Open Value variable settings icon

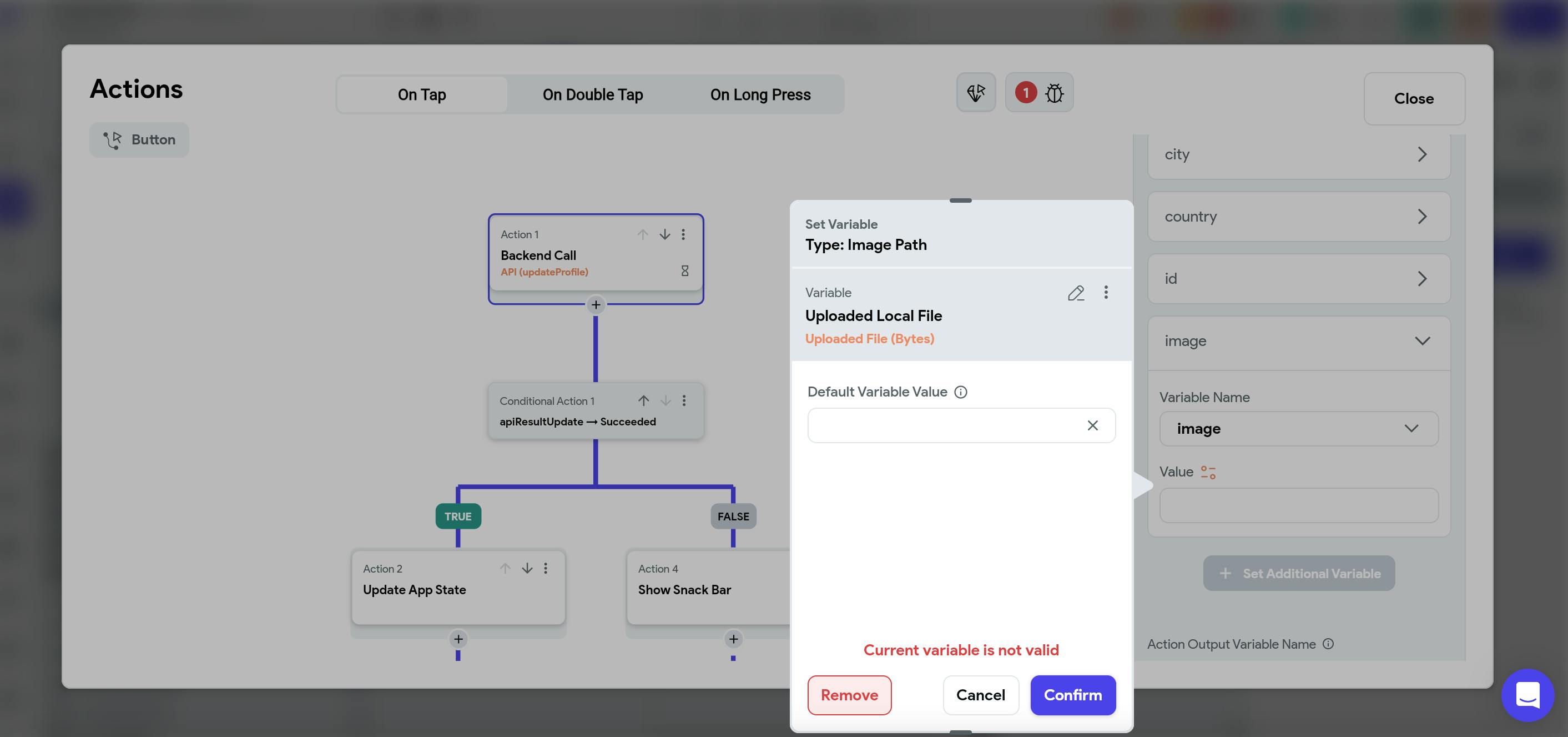coord(1208,472)
